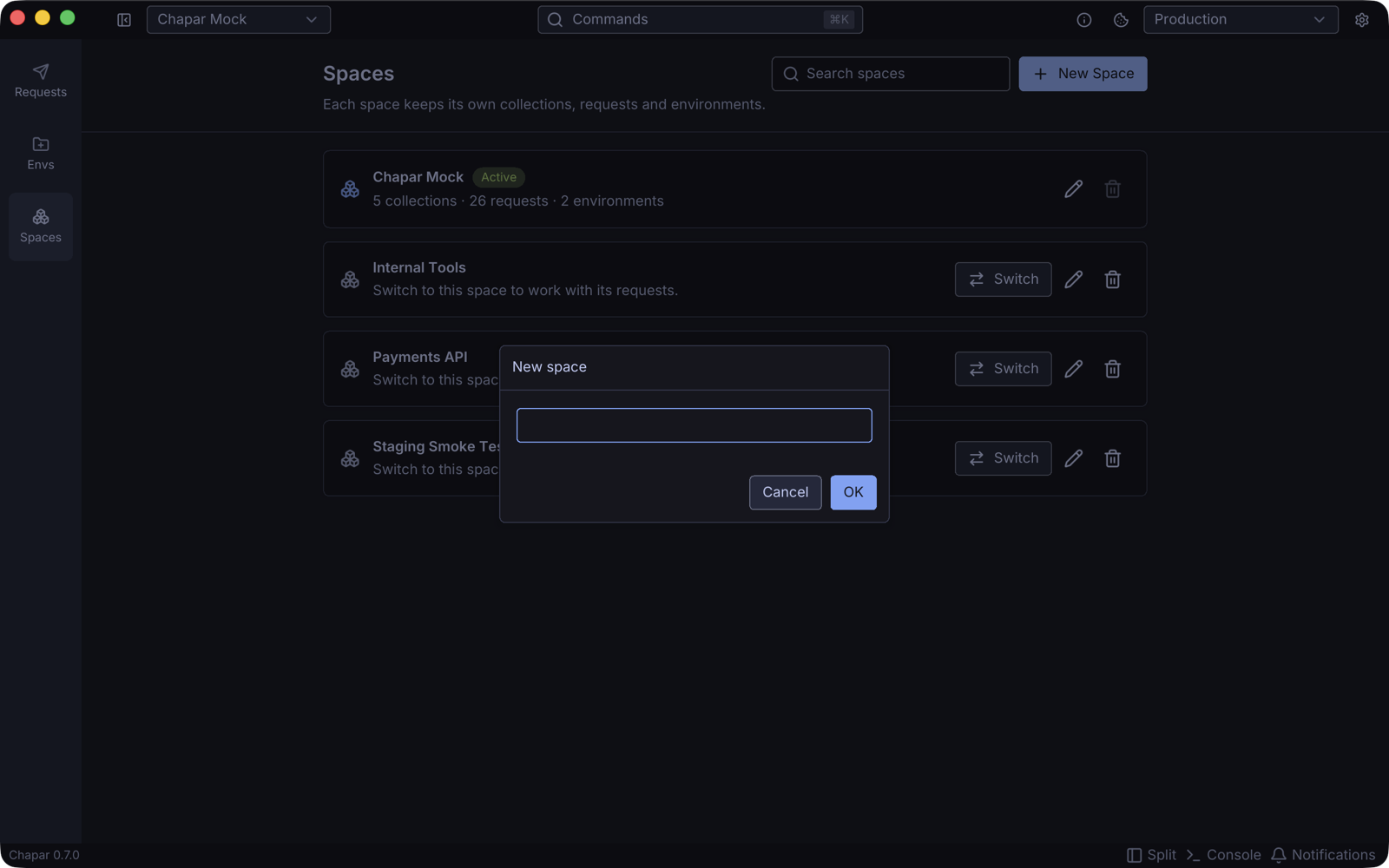The width and height of the screenshot is (1389, 868).
Task: Edit the Chapar Mock space with pencil icon
Action: tap(1074, 189)
